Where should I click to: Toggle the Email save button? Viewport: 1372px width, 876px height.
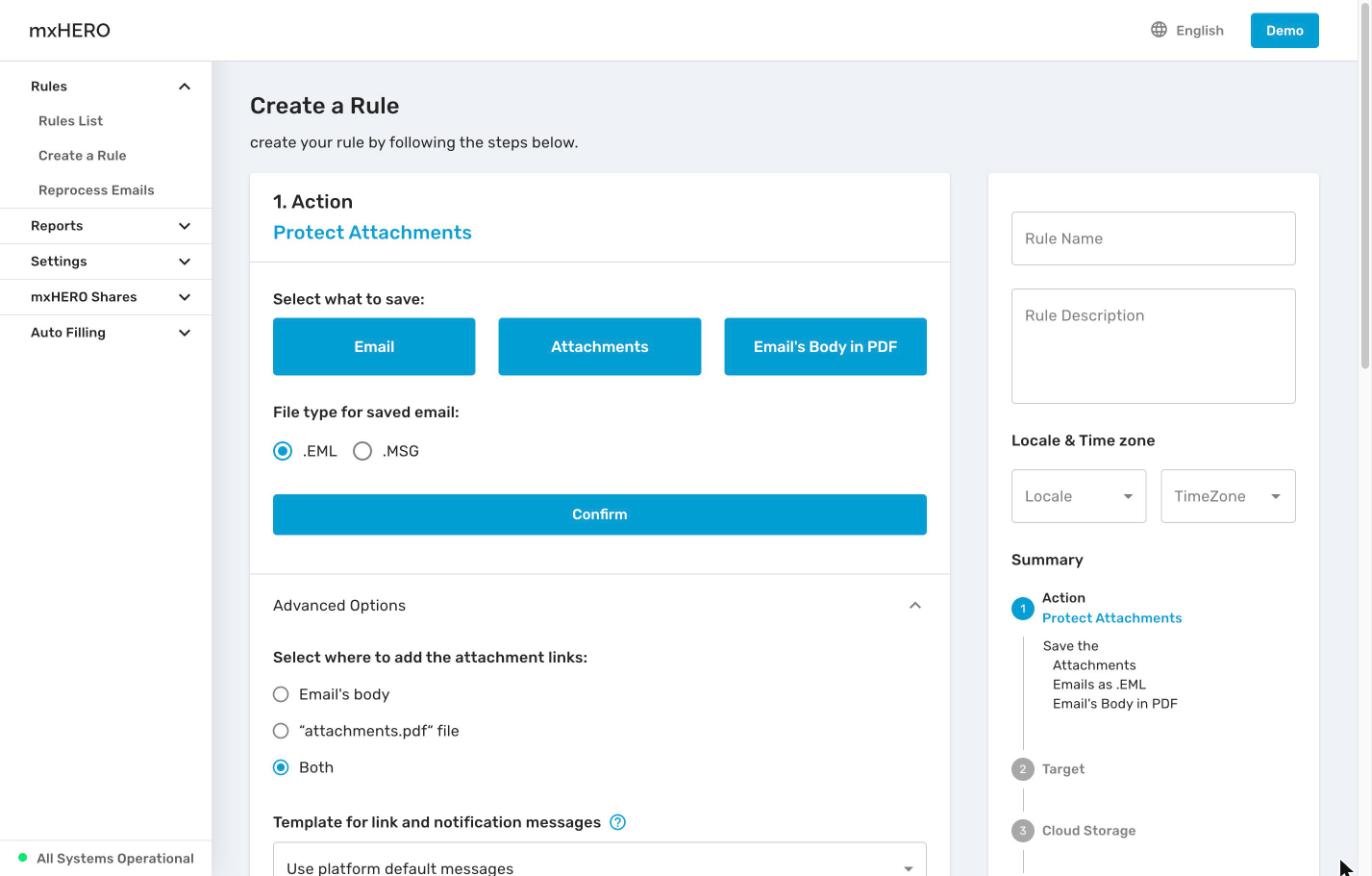tap(374, 347)
